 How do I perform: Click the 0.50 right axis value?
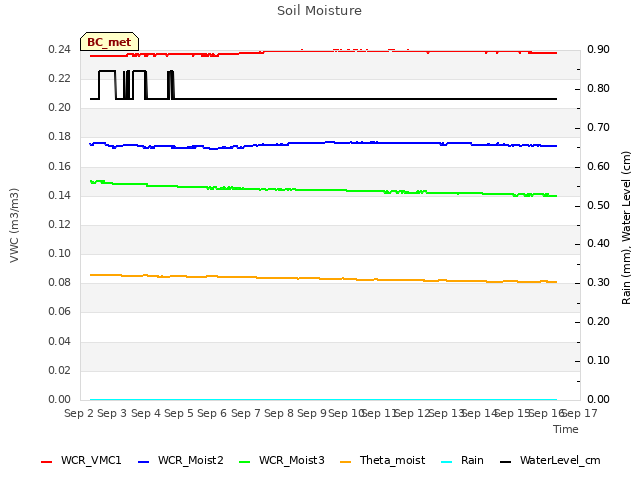598,205
